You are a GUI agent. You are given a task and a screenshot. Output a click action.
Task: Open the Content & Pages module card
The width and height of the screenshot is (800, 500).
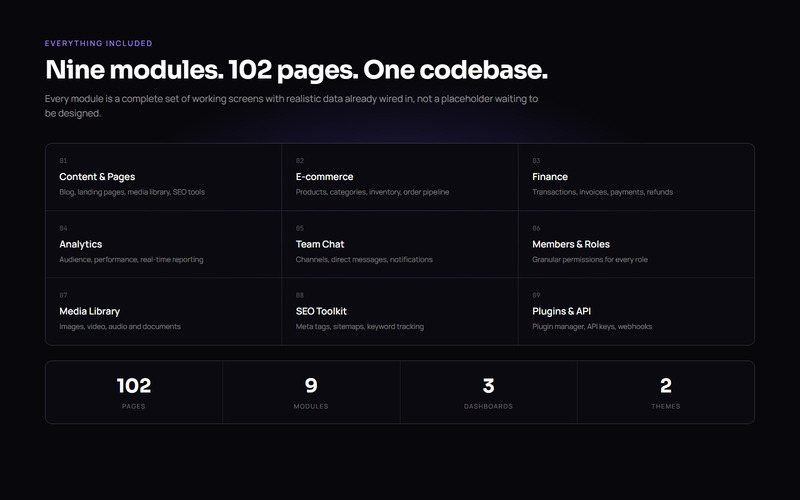(163, 177)
